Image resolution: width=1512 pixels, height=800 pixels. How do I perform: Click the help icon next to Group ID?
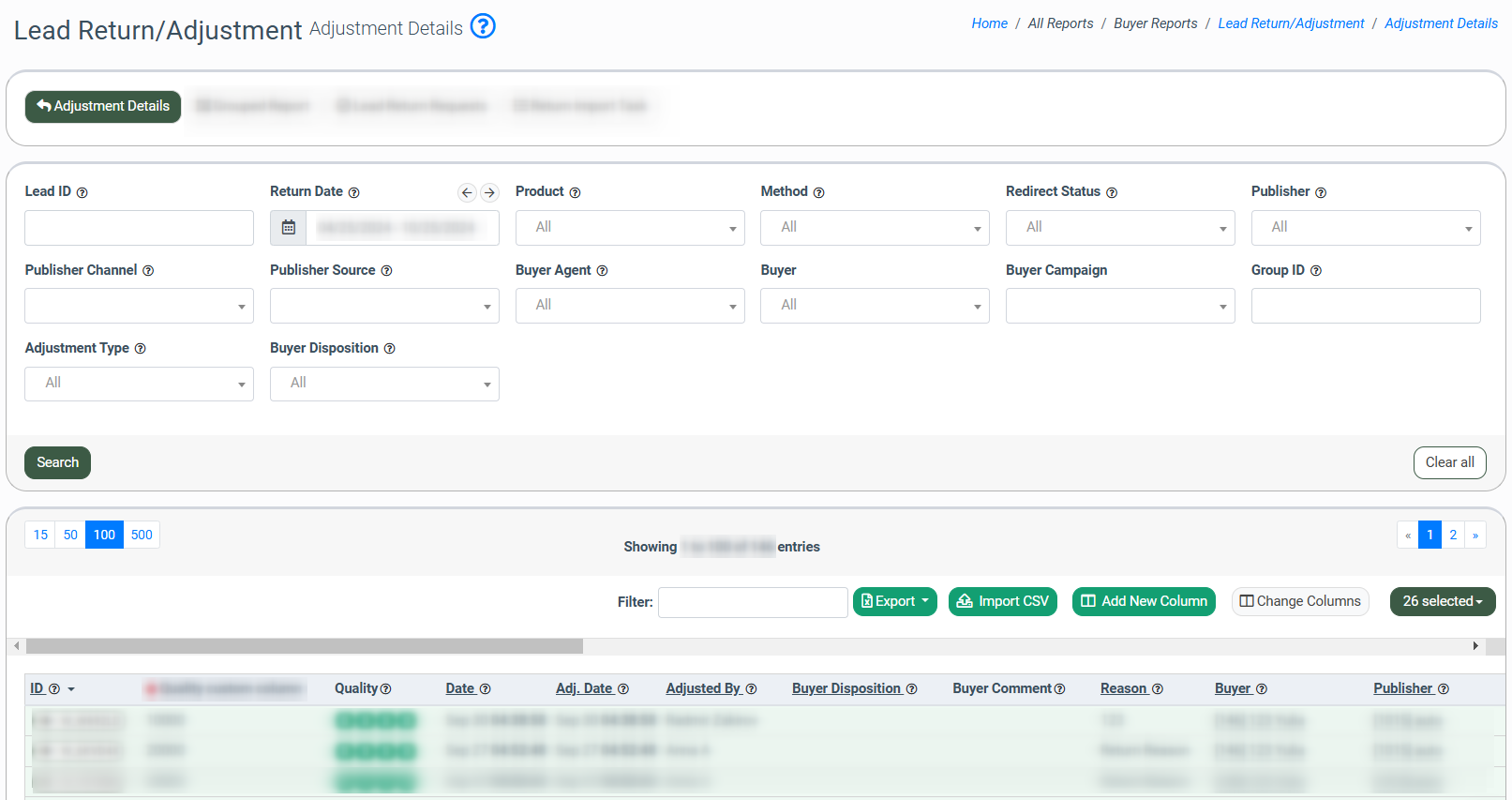[x=1316, y=271]
